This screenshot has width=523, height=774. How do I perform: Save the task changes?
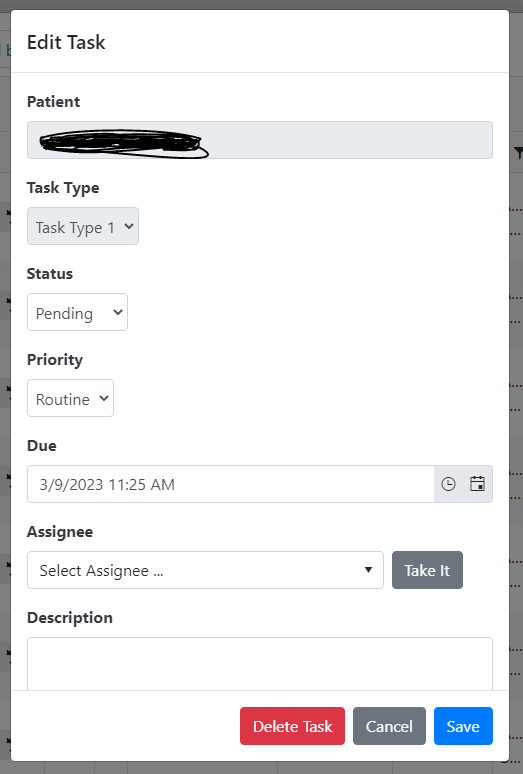463,726
